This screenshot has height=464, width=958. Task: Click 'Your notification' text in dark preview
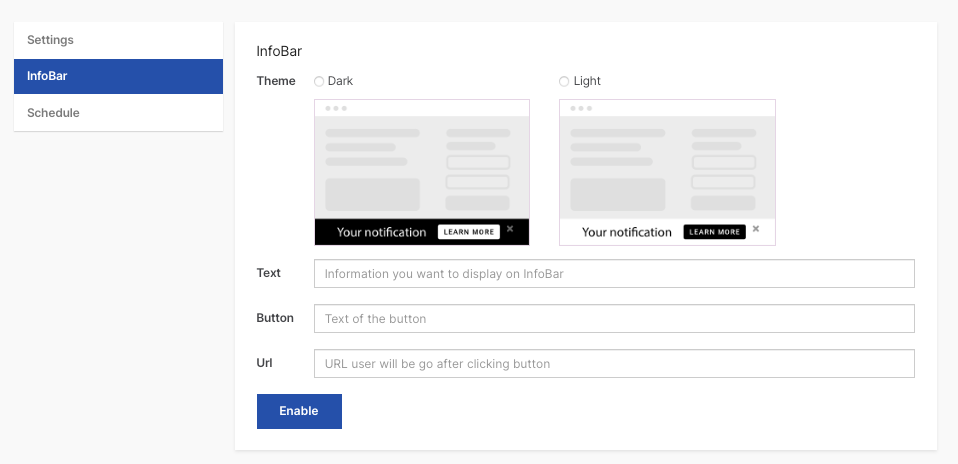(x=381, y=232)
